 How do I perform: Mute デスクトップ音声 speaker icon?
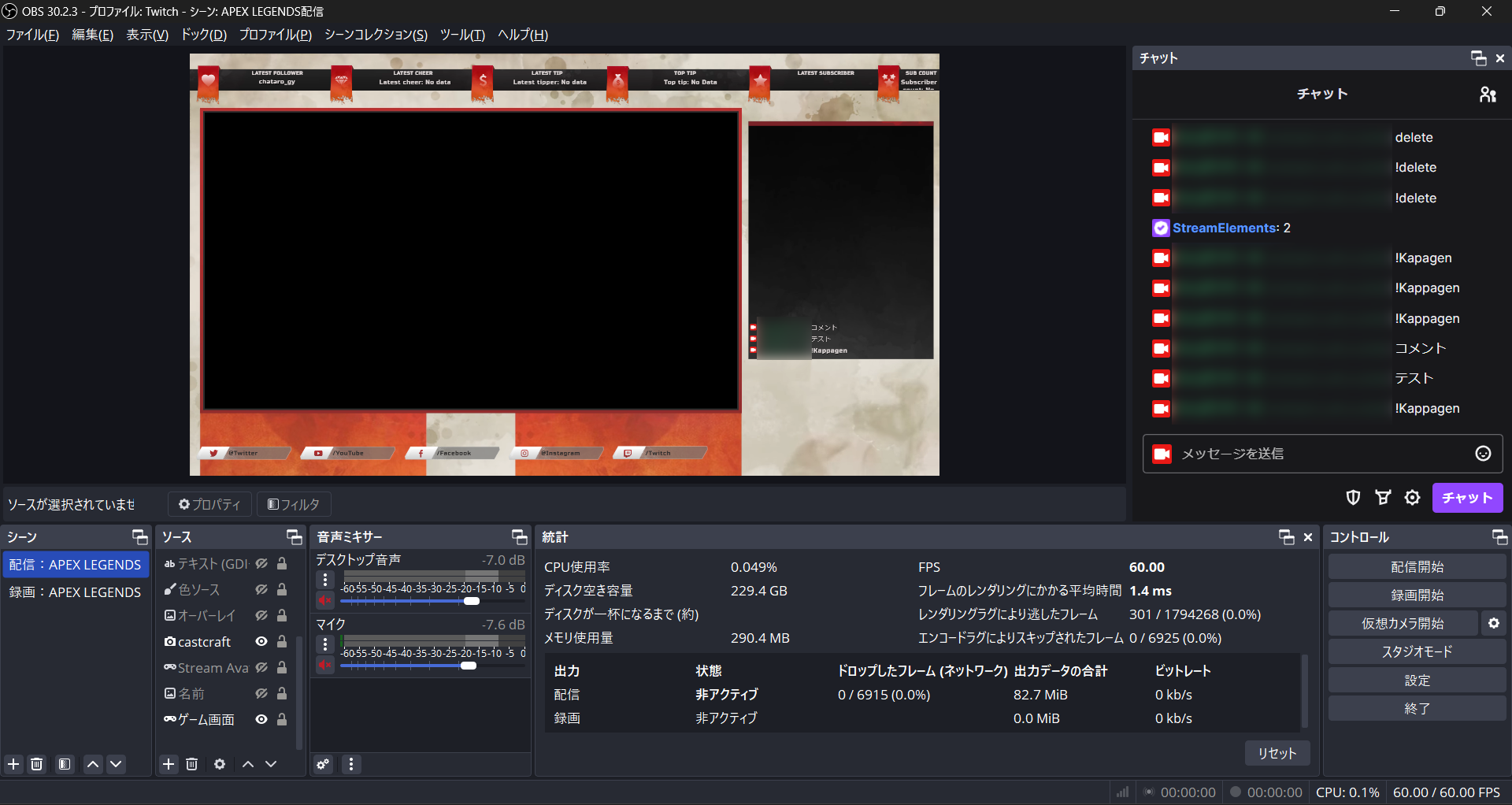pyautogui.click(x=324, y=600)
